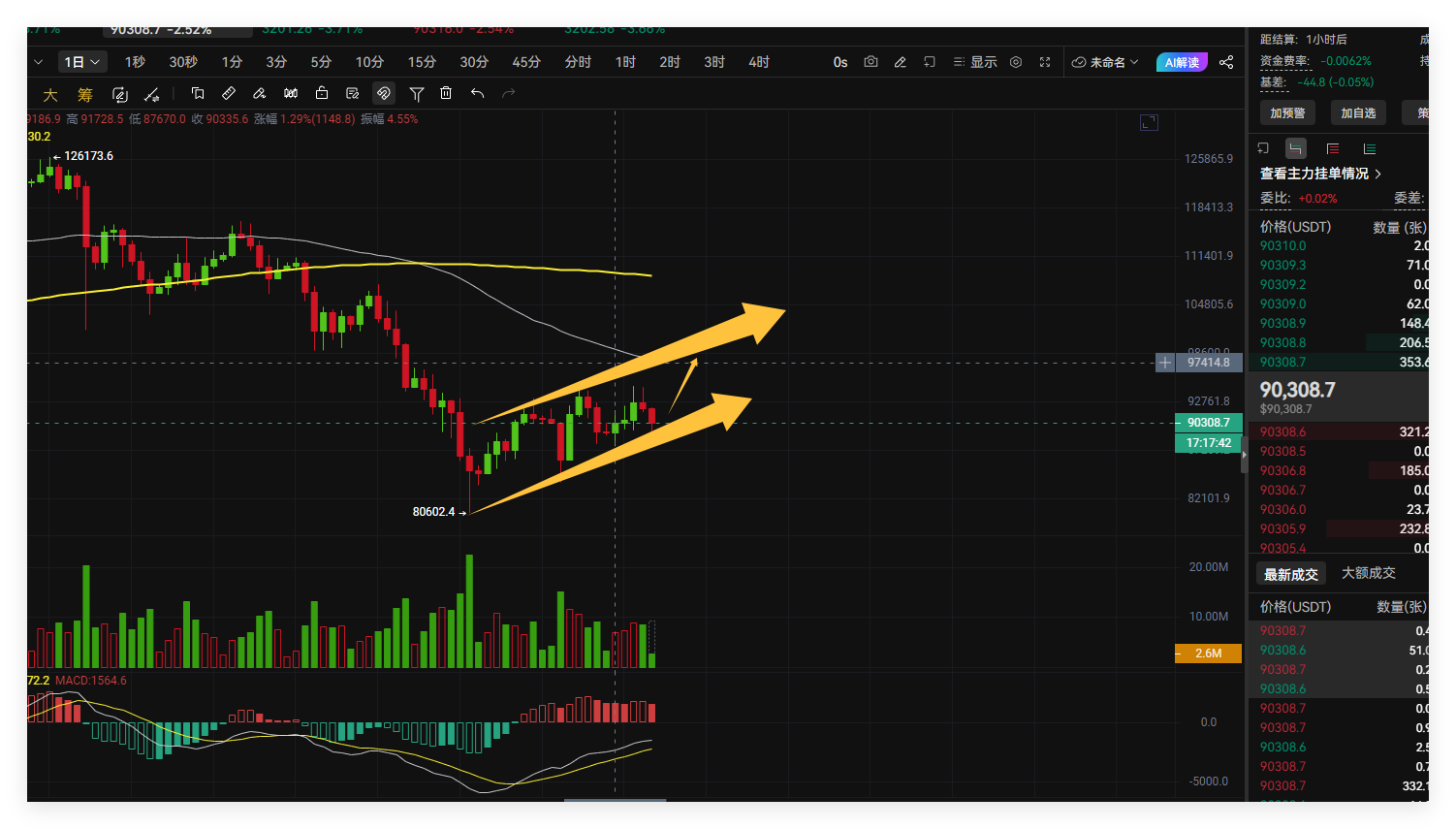Undo the last drawing action
1456x829 pixels.
click(x=477, y=94)
